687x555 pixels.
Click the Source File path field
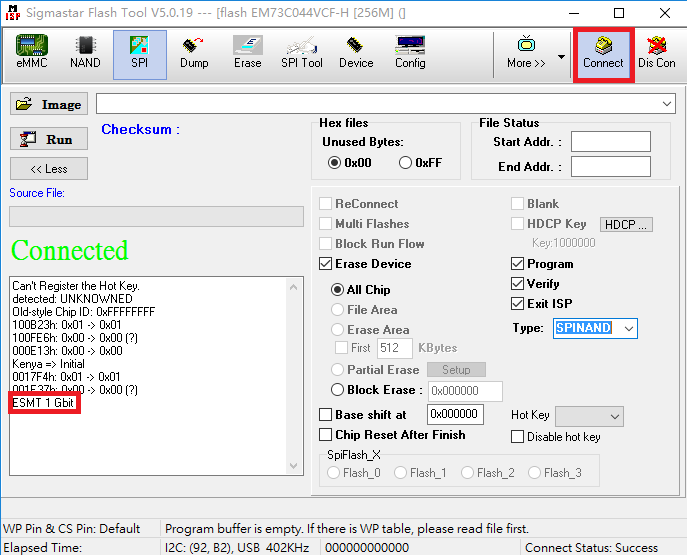click(x=156, y=216)
